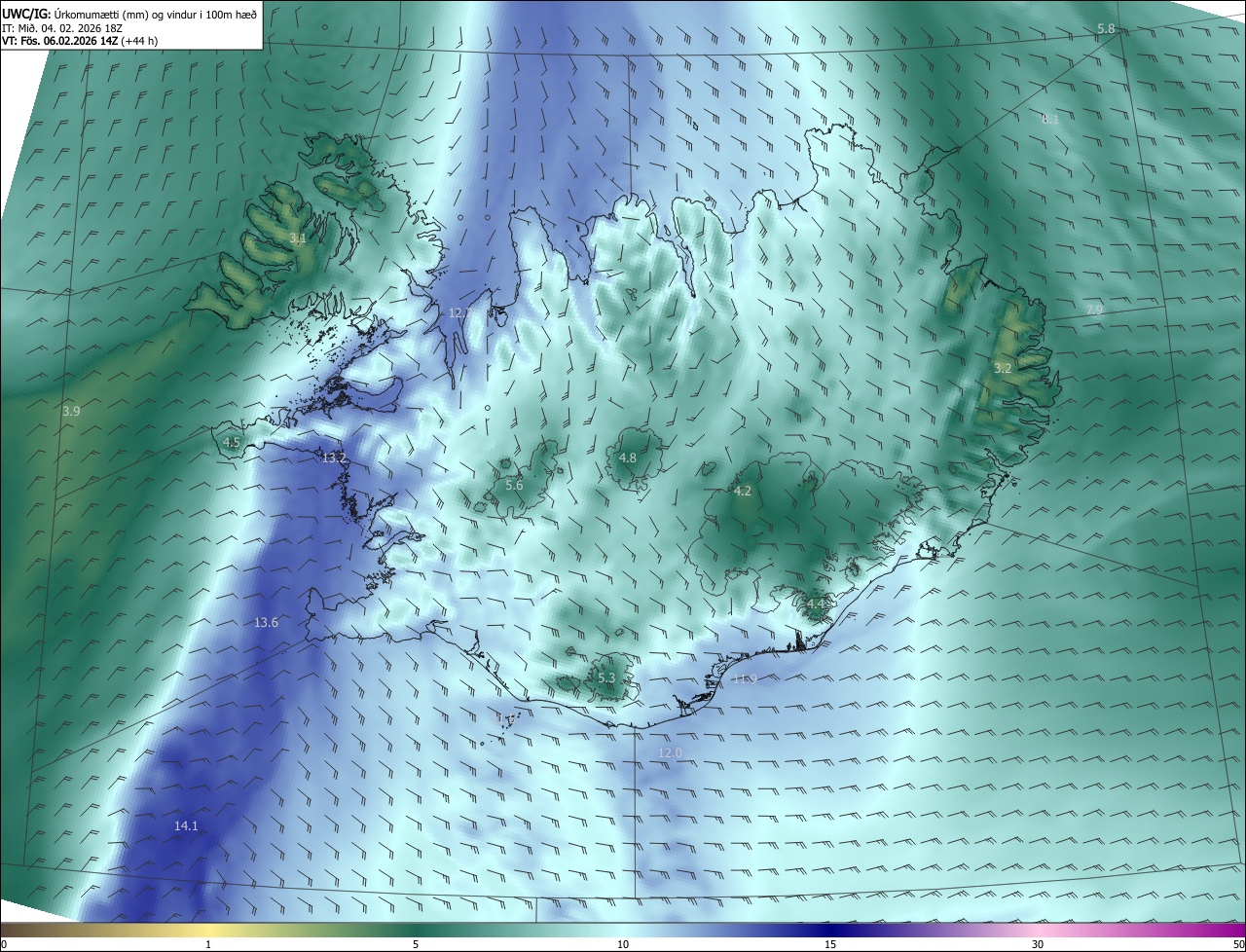
Task: Click the 13.6 value label
Action: (266, 623)
